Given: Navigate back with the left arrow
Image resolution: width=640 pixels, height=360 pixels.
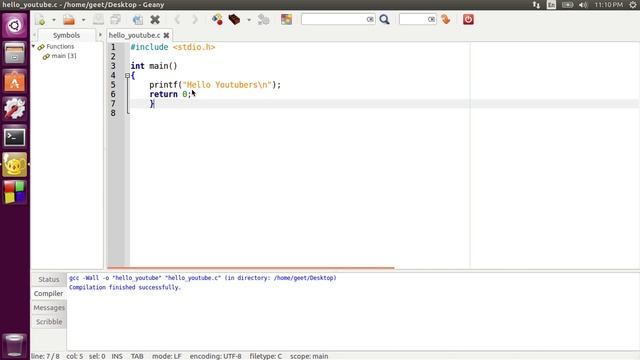Looking at the screenshot, I should (x=177, y=20).
